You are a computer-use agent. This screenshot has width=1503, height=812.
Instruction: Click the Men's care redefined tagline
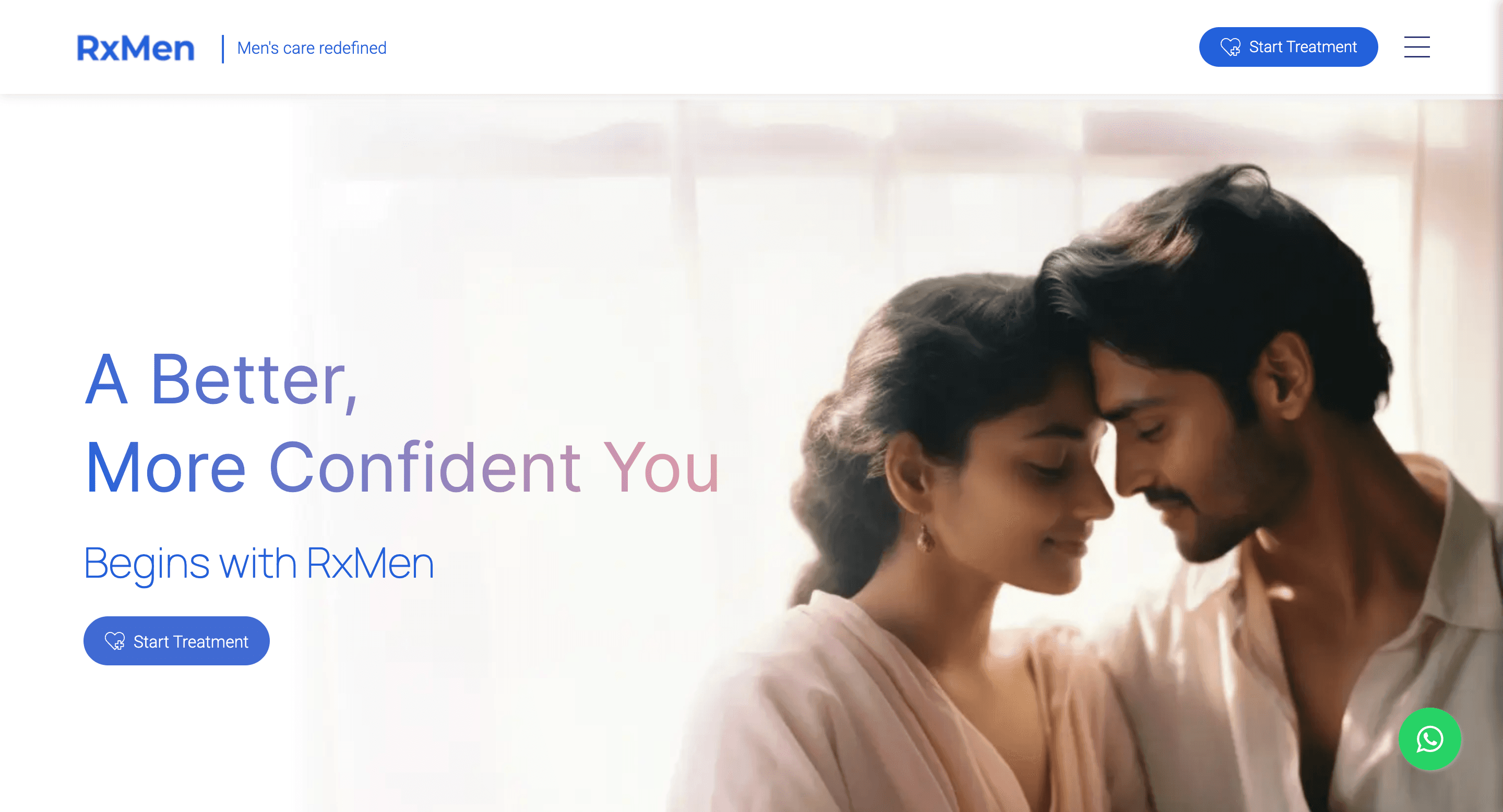point(312,48)
